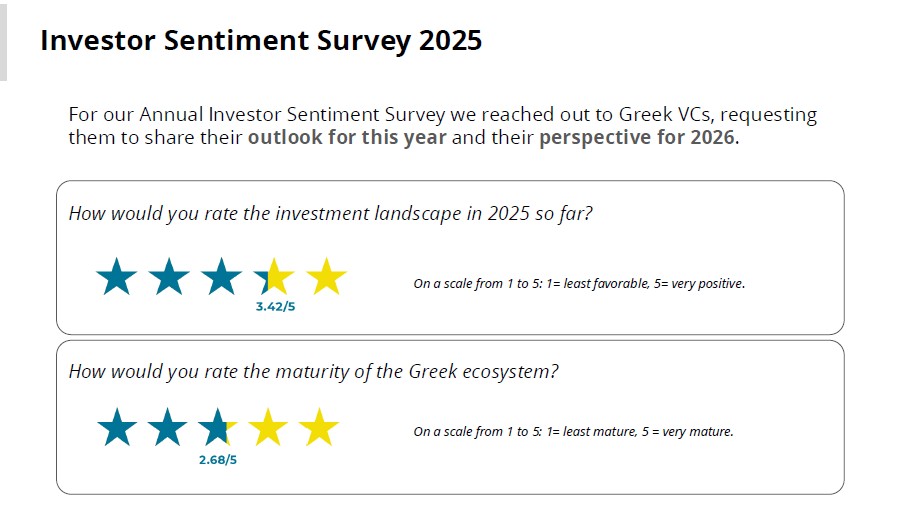The width and height of the screenshot is (904, 507).
Task: Click the partially filled fourth investment landscape star
Action: pyautogui.click(x=273, y=277)
